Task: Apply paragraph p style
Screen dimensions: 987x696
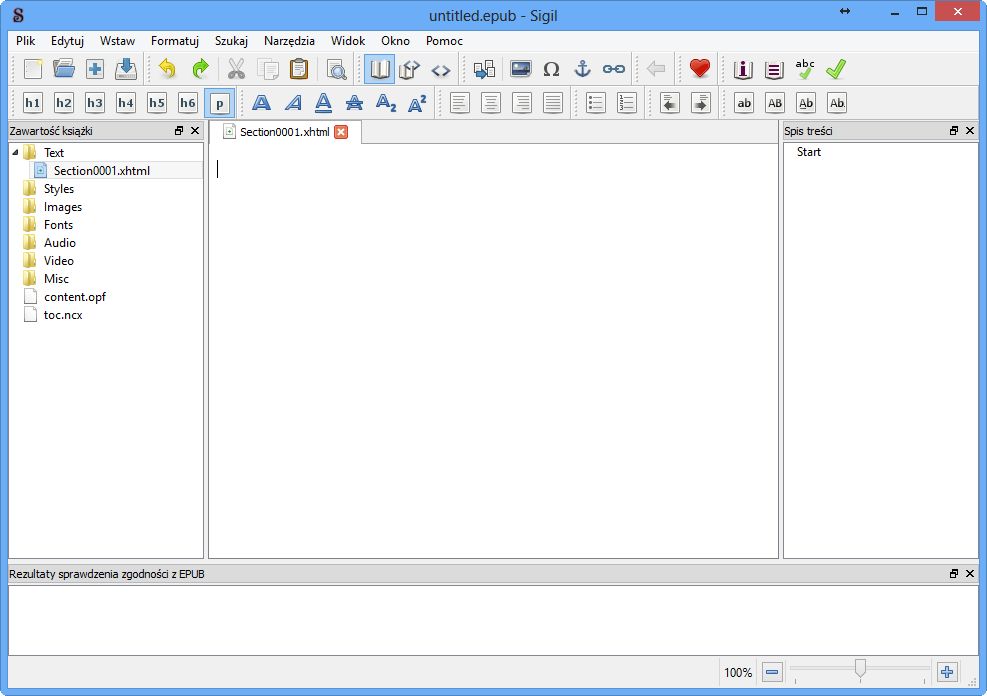Action: [x=220, y=103]
